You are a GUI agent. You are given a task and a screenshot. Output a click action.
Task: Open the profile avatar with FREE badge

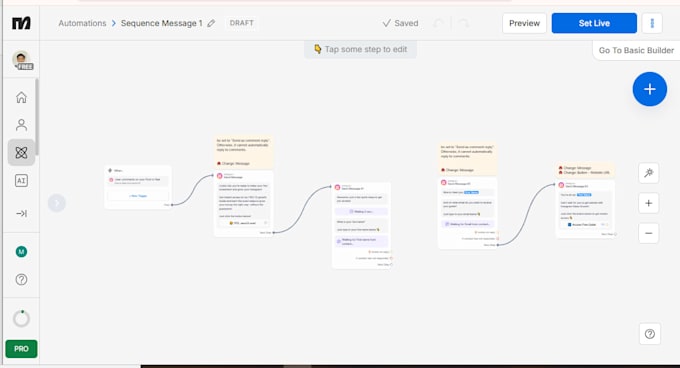pos(22,60)
